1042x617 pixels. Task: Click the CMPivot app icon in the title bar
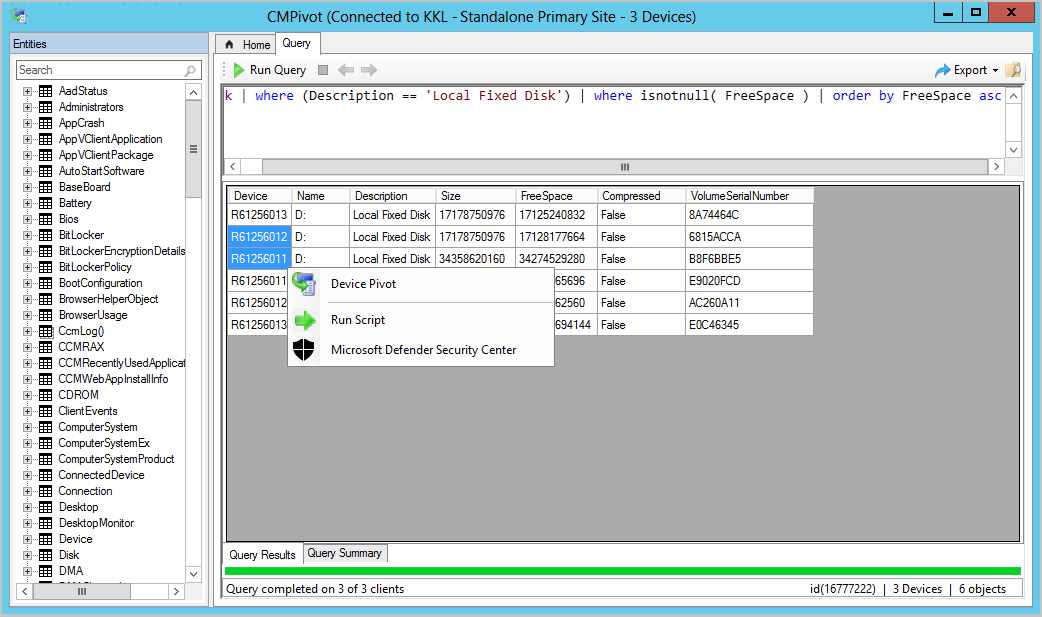tap(19, 16)
